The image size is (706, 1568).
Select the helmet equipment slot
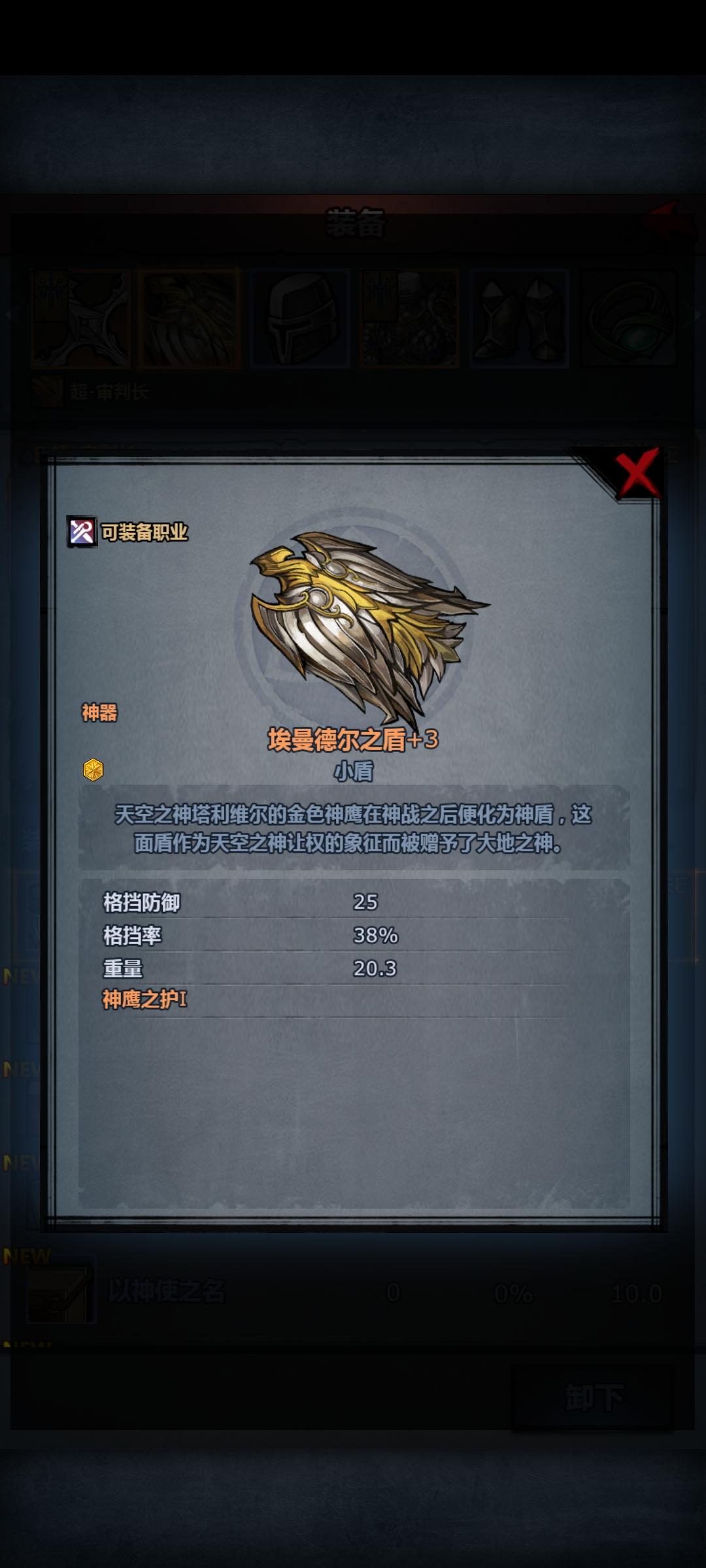[300, 319]
